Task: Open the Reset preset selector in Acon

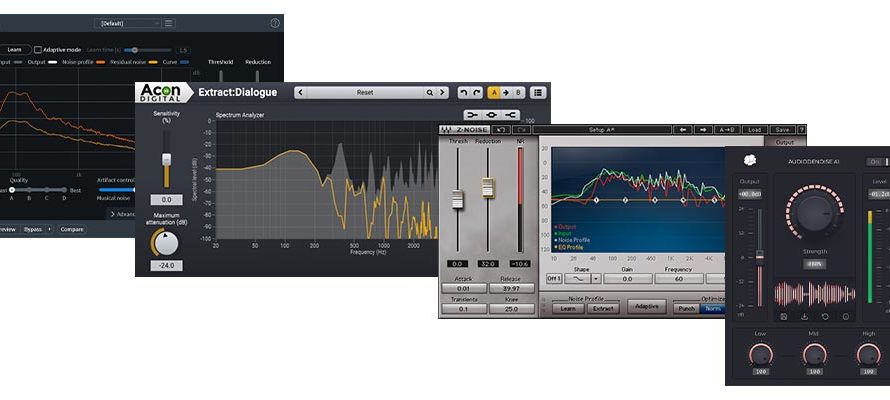Action: pyautogui.click(x=365, y=92)
